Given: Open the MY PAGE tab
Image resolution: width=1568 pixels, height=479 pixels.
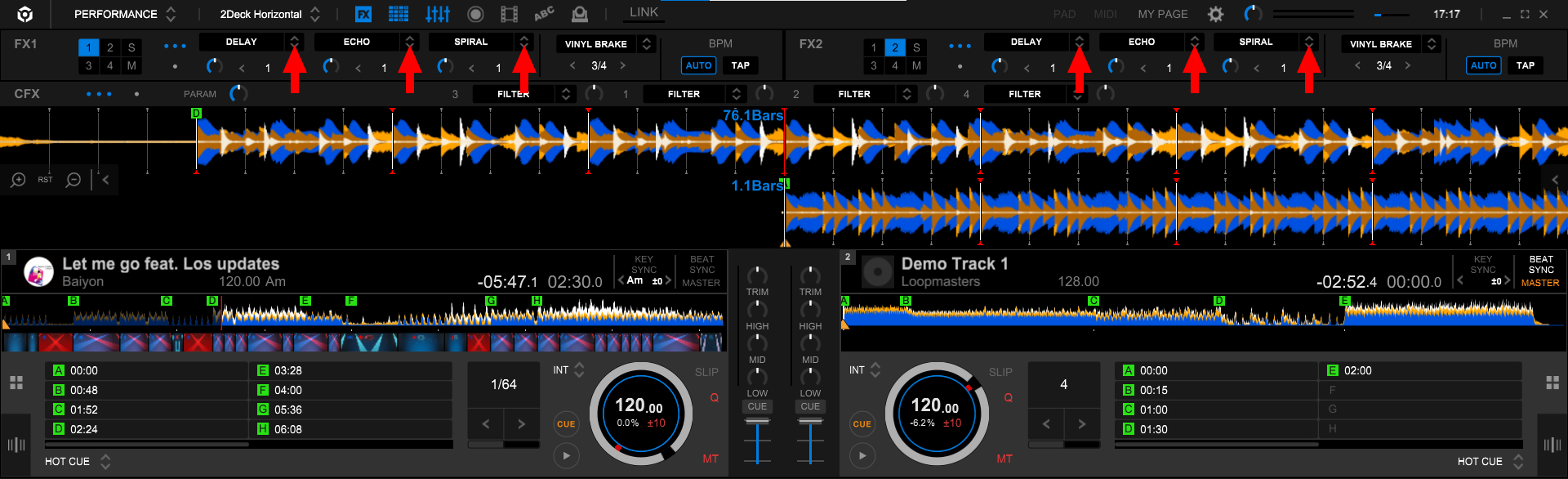Looking at the screenshot, I should point(1162,14).
